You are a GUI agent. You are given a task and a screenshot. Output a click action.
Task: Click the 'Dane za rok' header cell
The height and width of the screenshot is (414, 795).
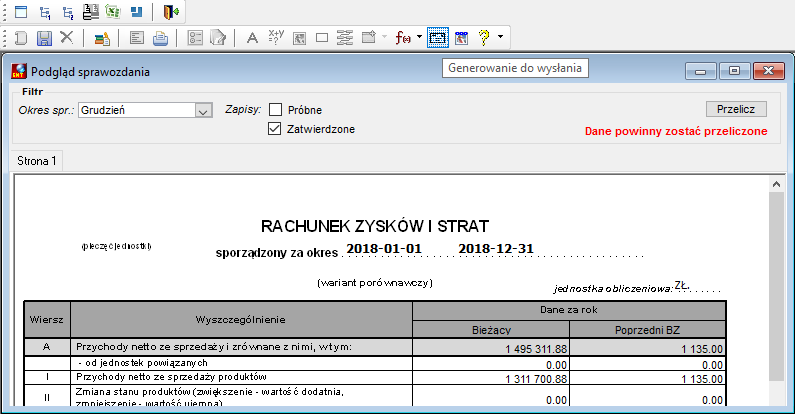[x=569, y=310]
